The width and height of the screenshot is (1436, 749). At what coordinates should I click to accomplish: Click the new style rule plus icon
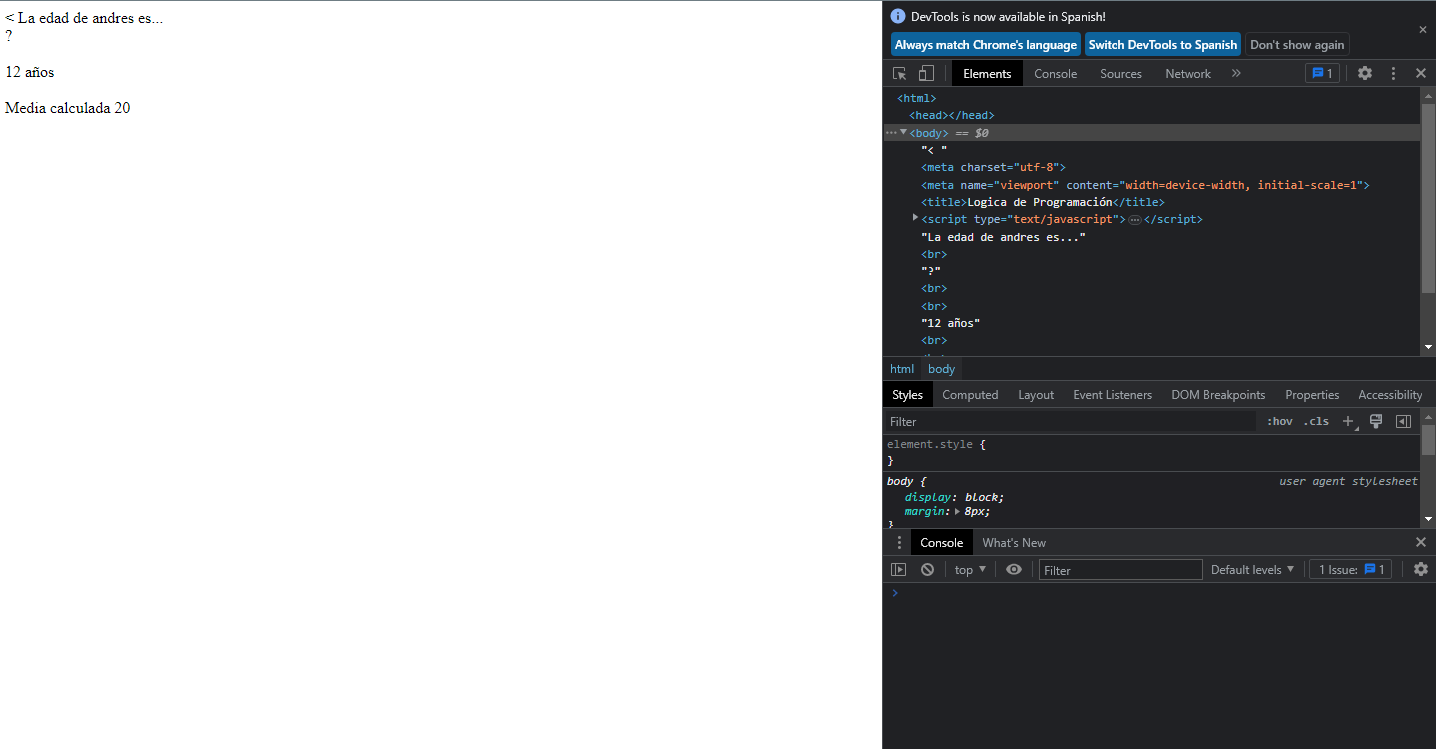pyautogui.click(x=1348, y=421)
